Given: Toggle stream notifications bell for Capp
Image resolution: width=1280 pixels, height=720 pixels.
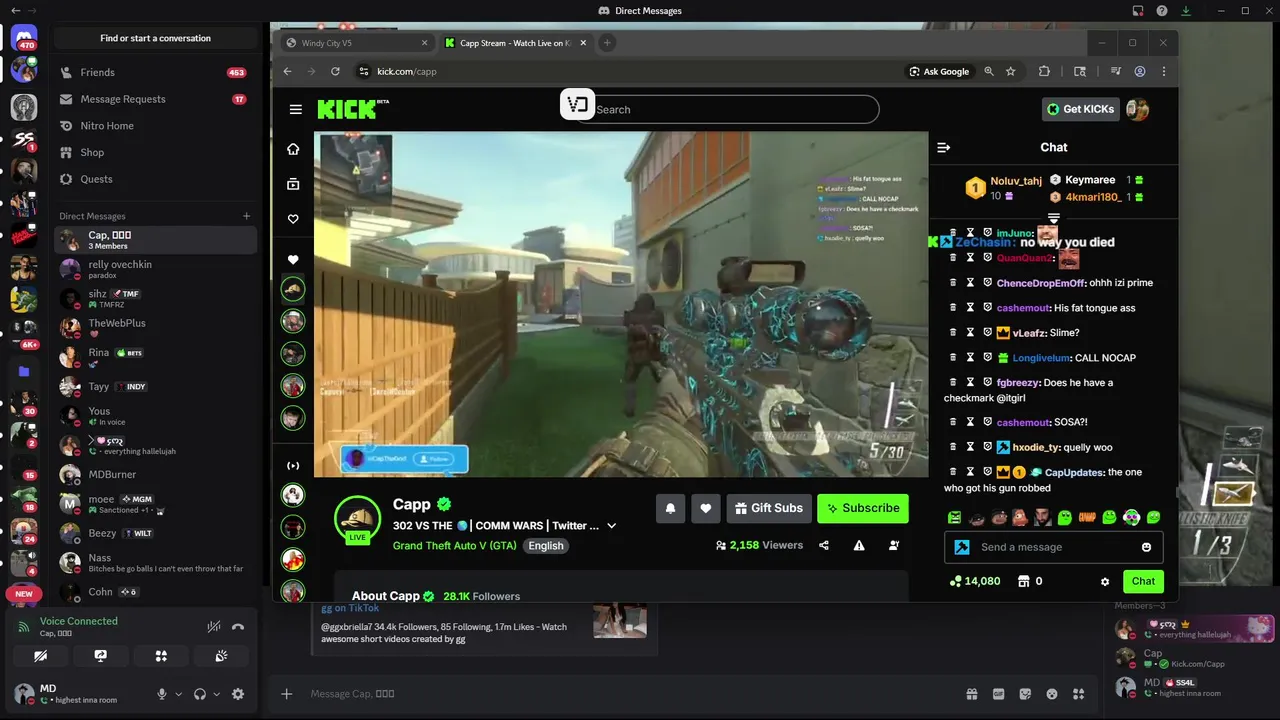Looking at the screenshot, I should click(670, 508).
